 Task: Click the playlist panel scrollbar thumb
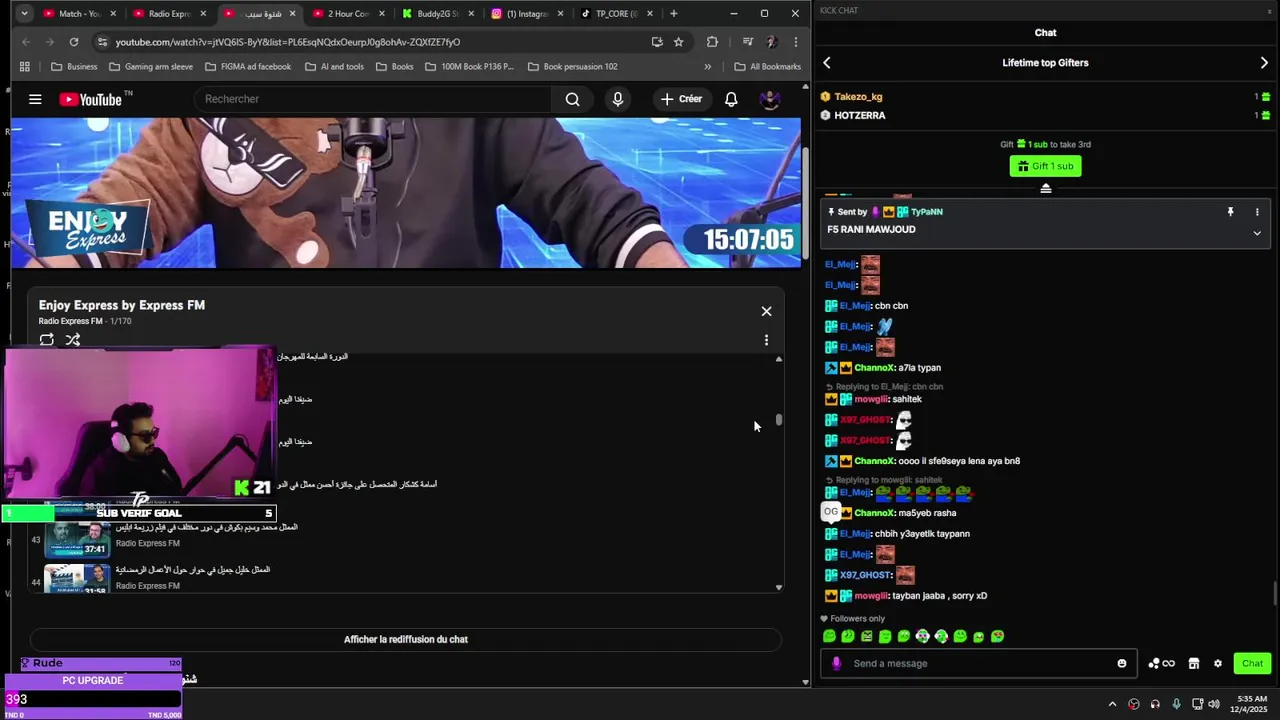coord(779,421)
